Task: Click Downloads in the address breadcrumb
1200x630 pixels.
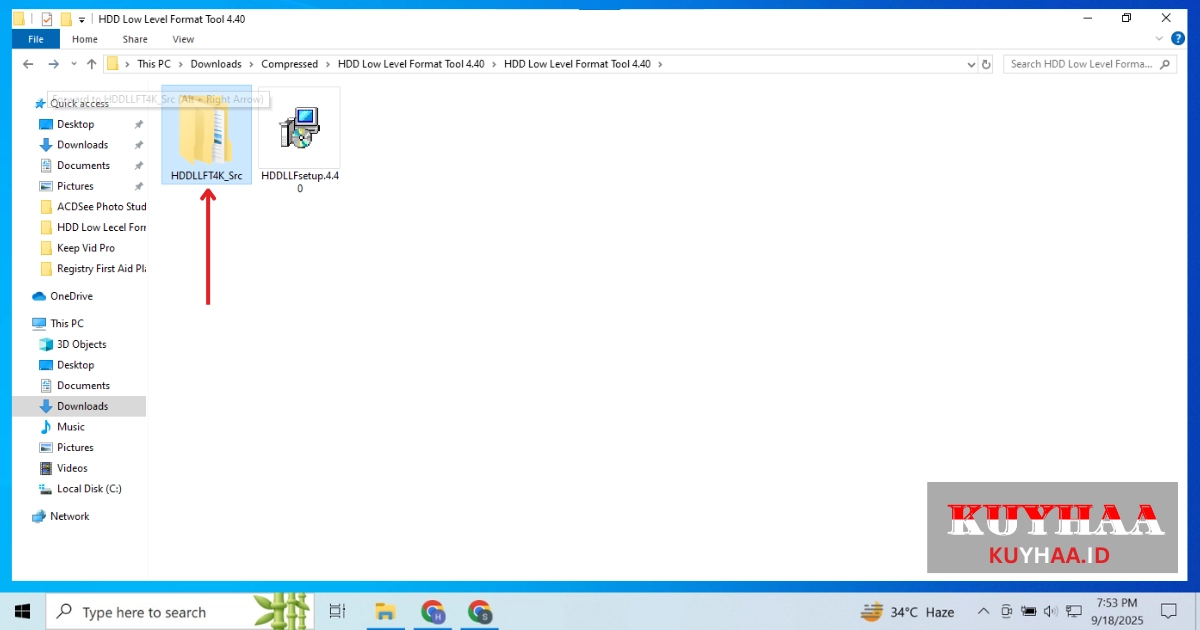Action: (216, 64)
